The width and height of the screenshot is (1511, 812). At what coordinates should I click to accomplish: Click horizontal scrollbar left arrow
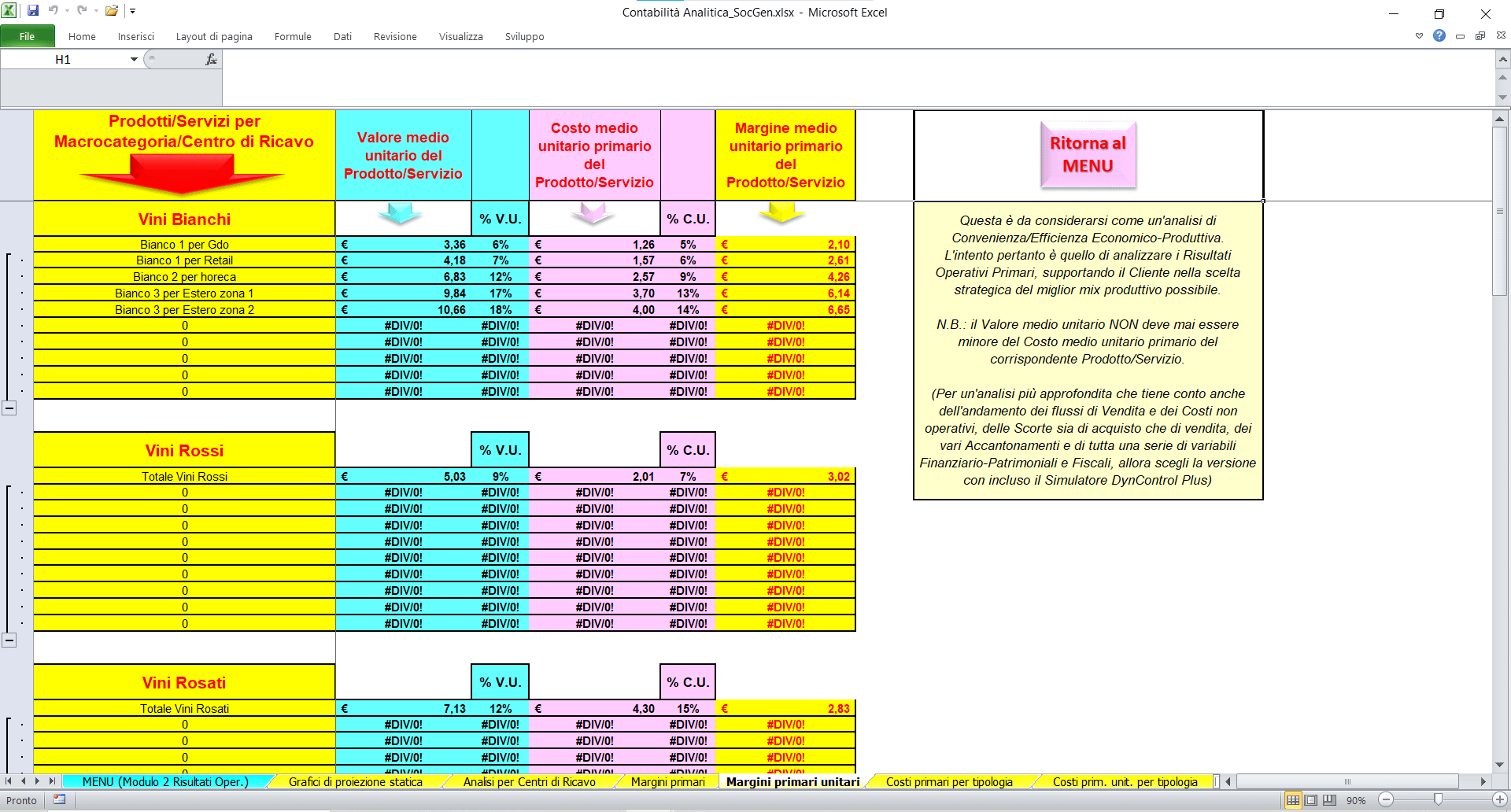pyautogui.click(x=1228, y=781)
